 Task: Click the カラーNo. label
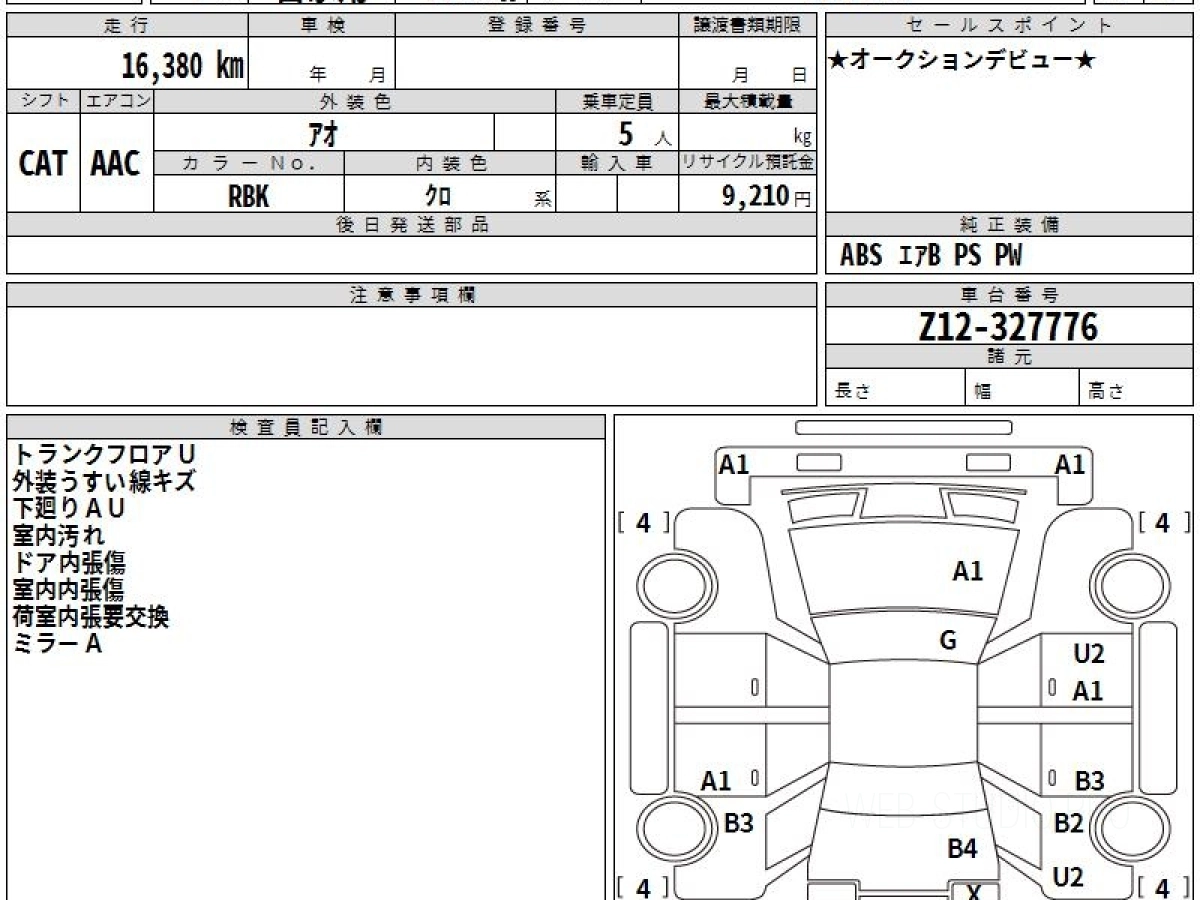click(x=249, y=163)
